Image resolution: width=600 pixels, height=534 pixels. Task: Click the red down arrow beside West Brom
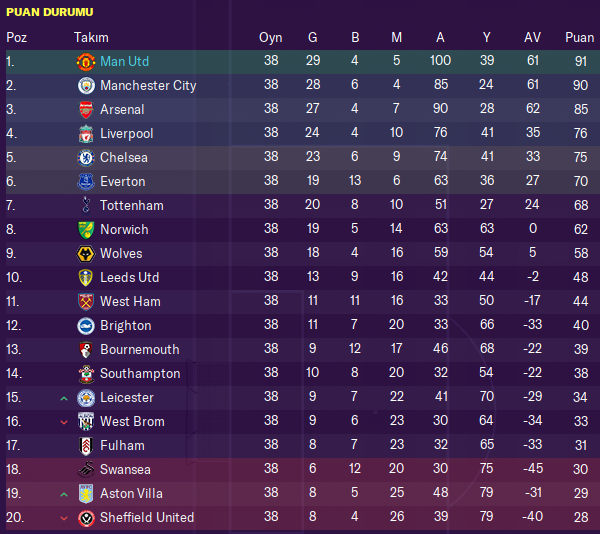click(64, 422)
